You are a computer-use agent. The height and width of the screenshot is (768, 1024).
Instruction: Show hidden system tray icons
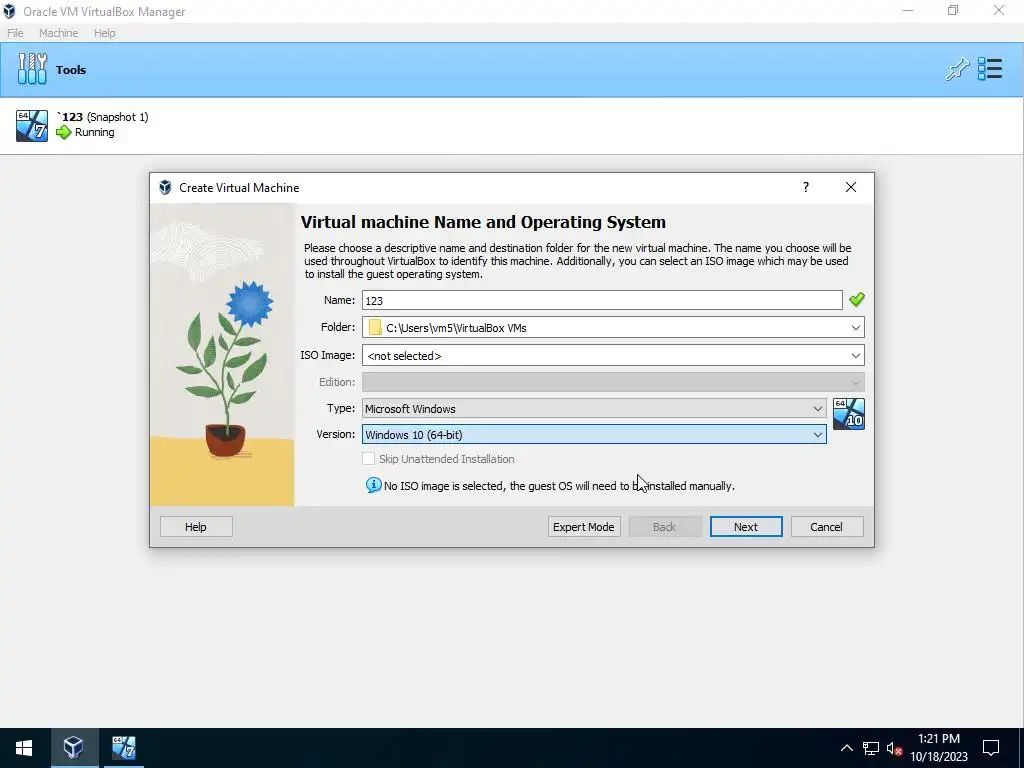point(846,748)
